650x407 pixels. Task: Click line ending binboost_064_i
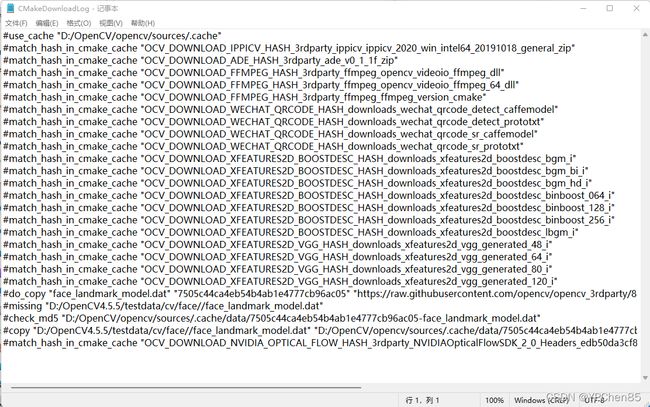pos(308,195)
